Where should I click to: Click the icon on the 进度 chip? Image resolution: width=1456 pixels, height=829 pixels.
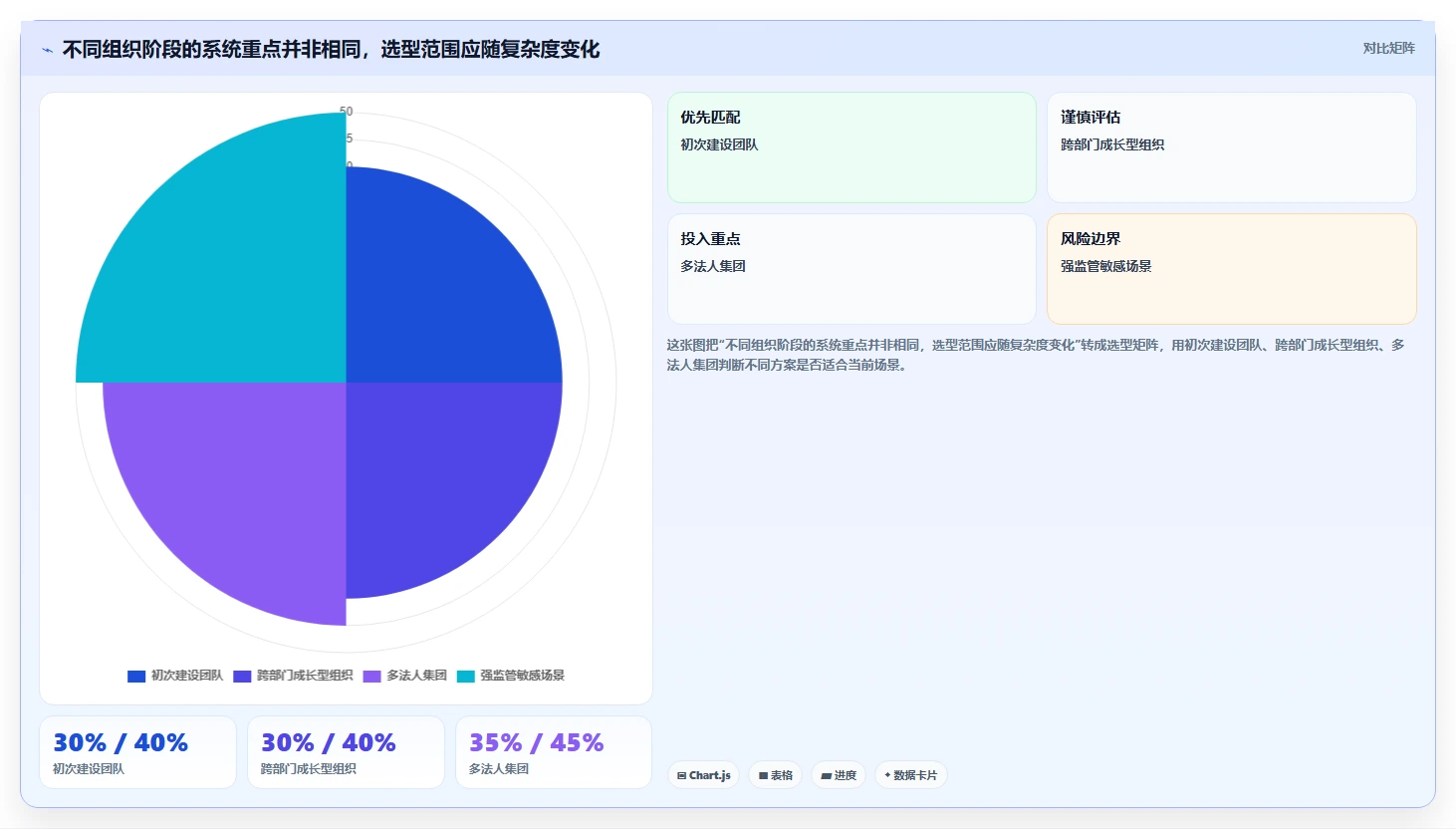[826, 775]
